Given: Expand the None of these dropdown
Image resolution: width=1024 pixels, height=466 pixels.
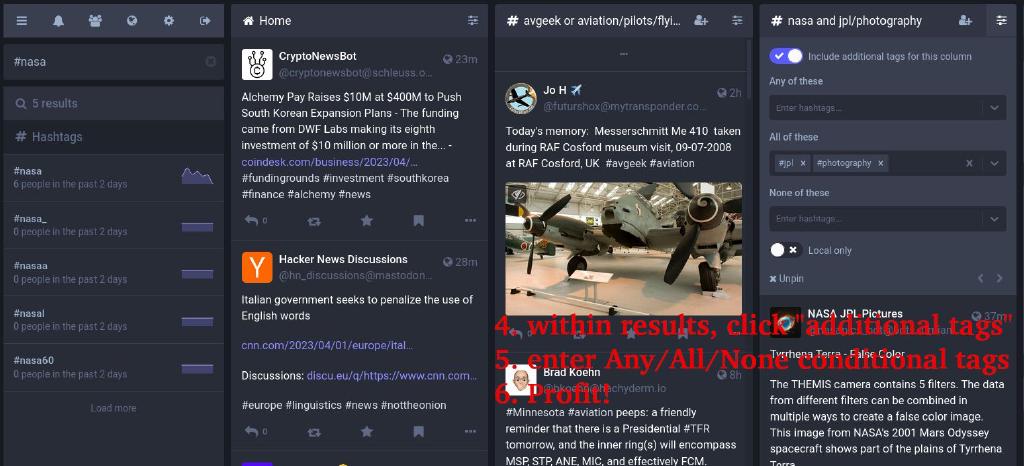Looking at the screenshot, I should (994, 219).
